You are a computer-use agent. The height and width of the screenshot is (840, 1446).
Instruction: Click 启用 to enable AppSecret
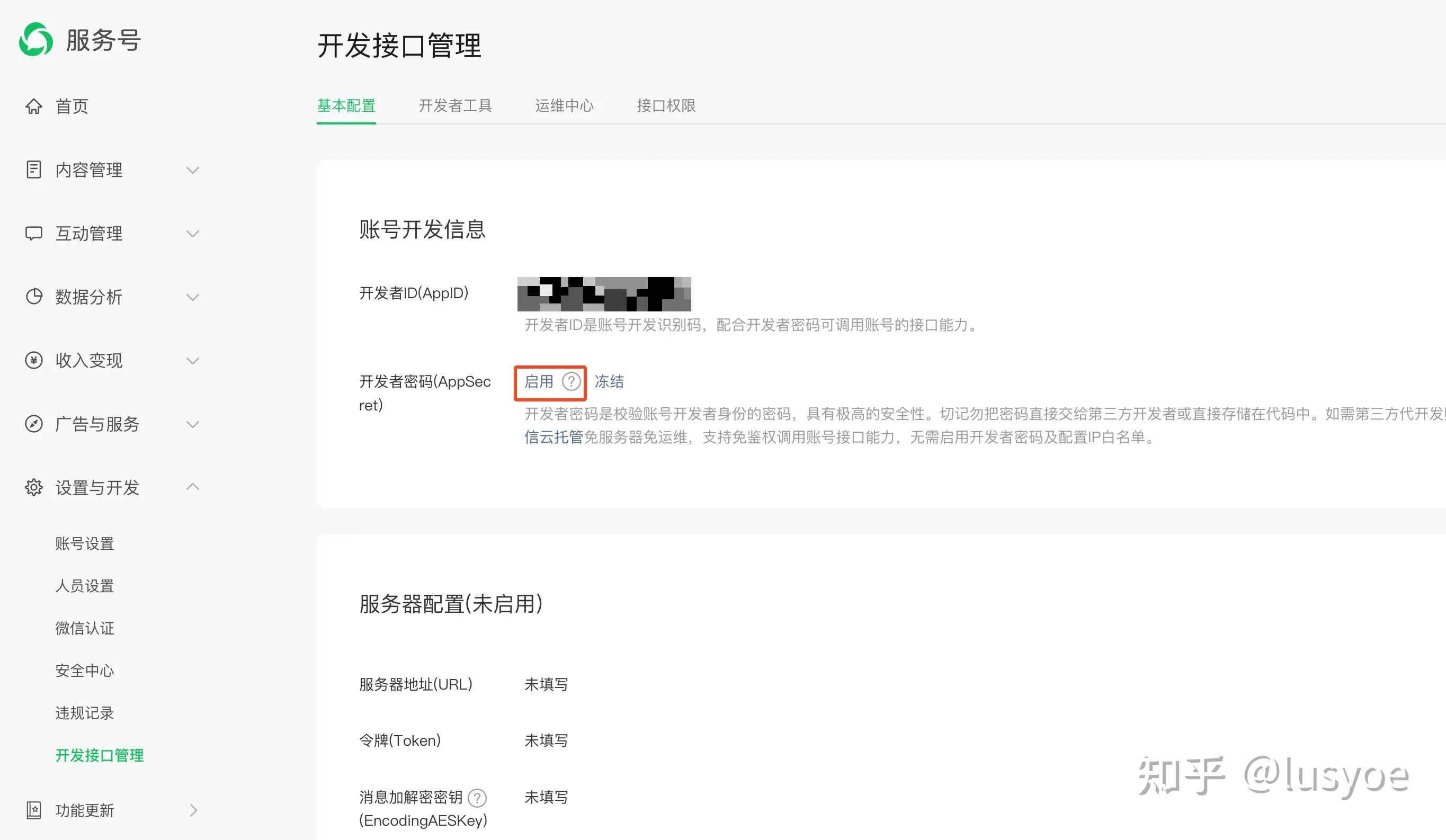(539, 381)
